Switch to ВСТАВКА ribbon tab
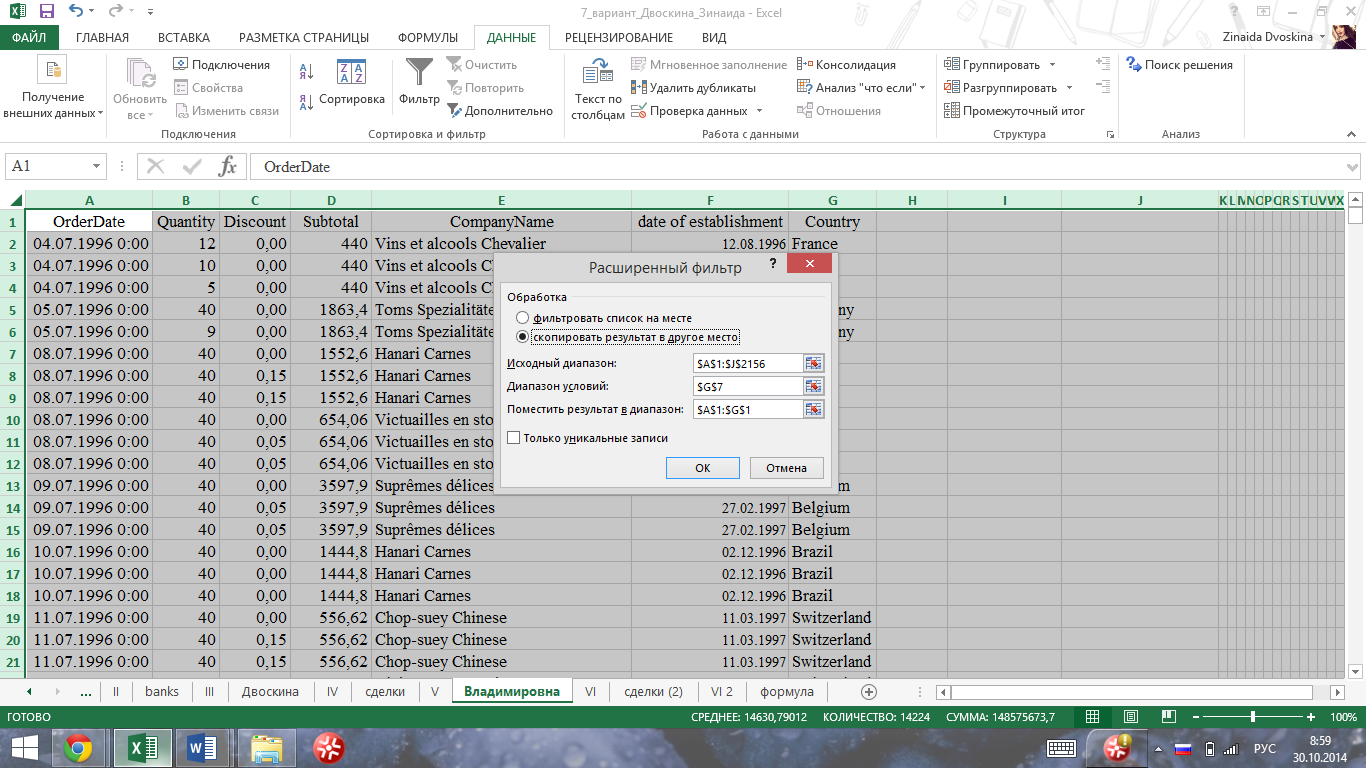 (x=184, y=38)
